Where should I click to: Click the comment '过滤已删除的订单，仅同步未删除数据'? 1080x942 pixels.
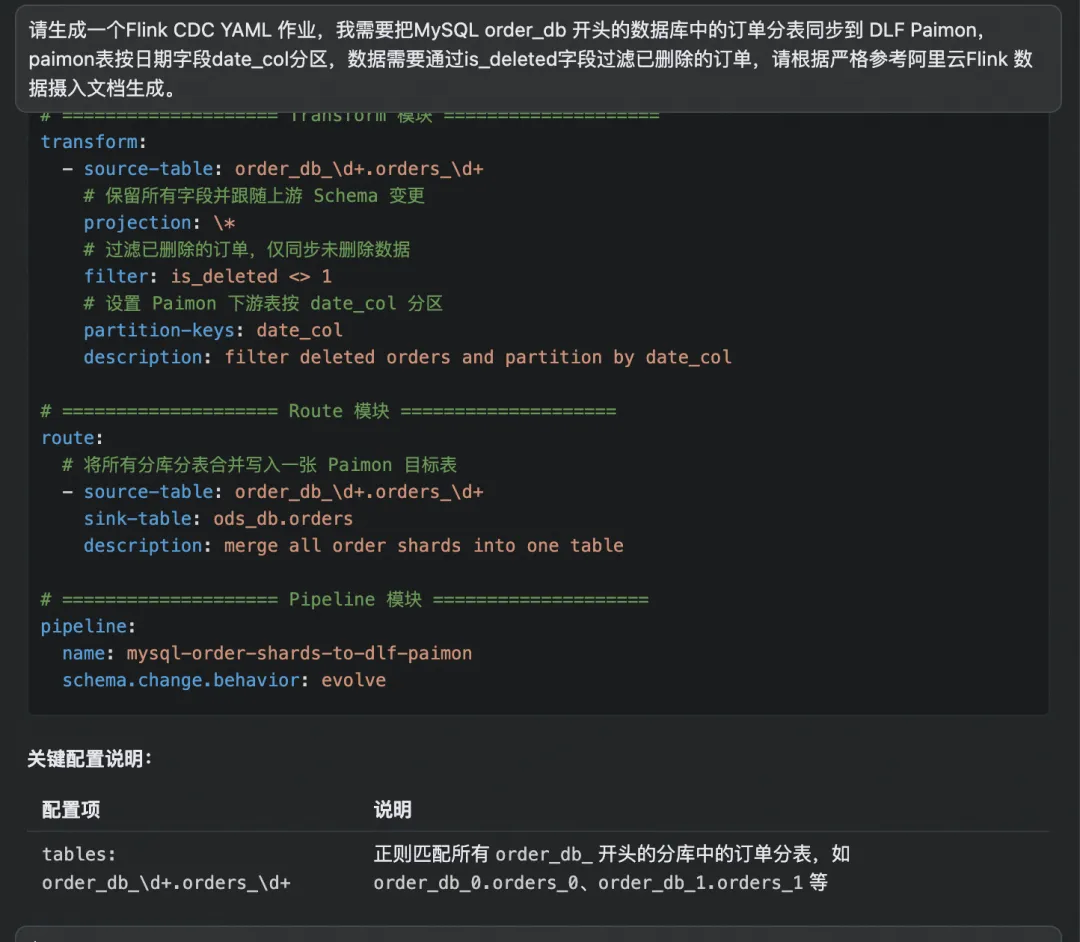pos(247,249)
